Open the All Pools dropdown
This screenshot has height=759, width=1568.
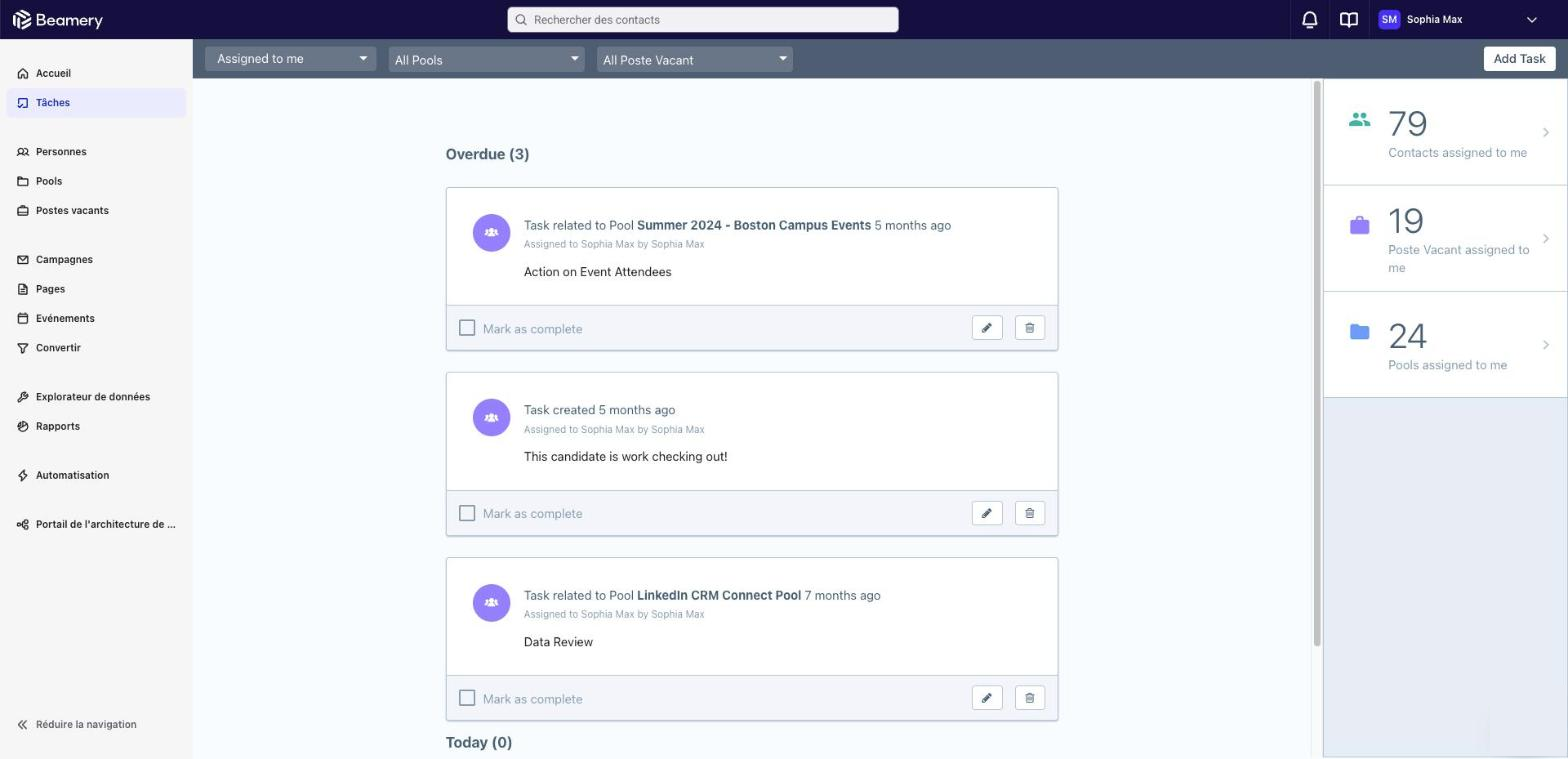coord(486,59)
